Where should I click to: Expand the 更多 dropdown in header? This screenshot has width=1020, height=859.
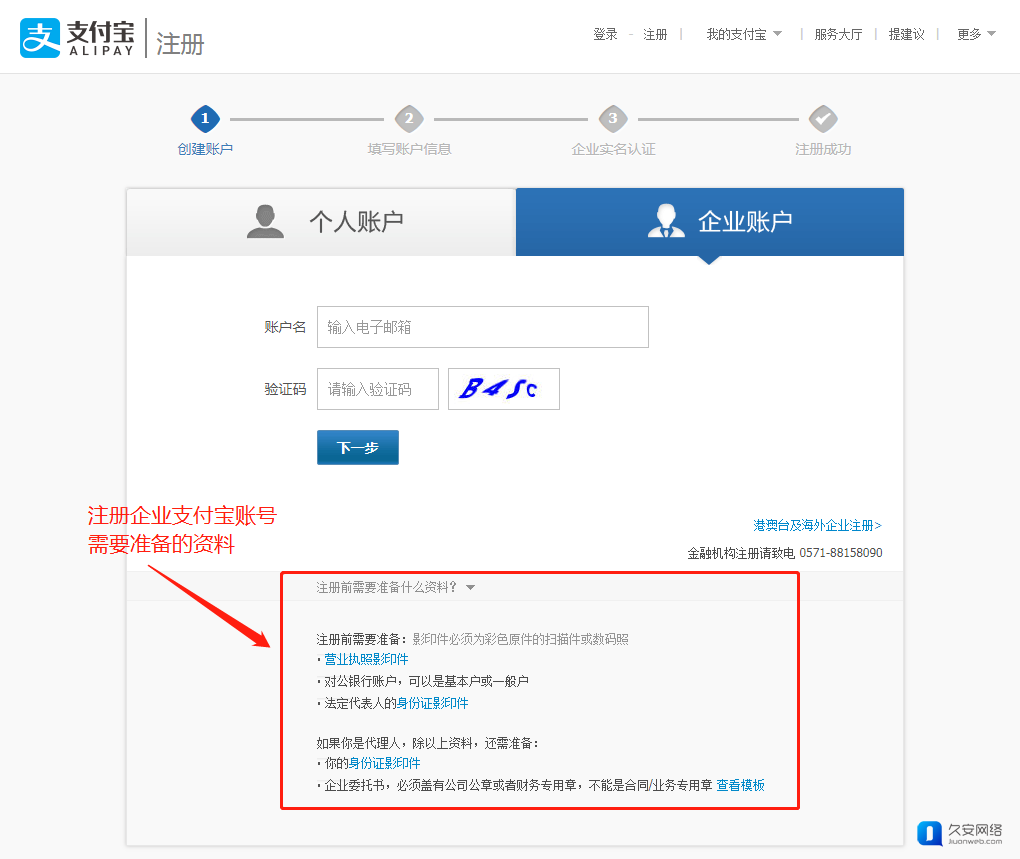976,34
